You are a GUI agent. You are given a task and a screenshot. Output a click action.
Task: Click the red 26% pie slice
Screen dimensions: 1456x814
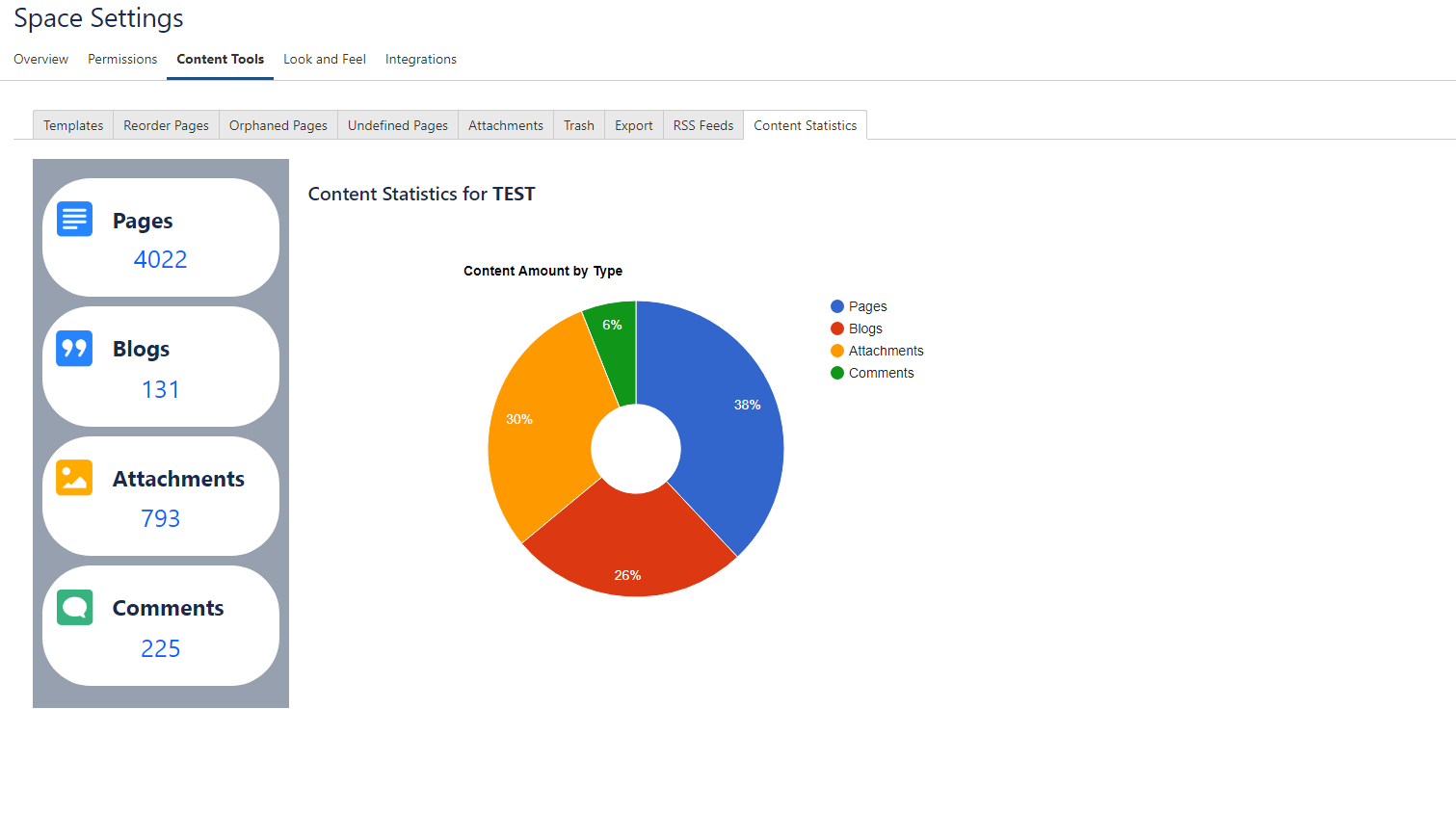click(x=628, y=544)
